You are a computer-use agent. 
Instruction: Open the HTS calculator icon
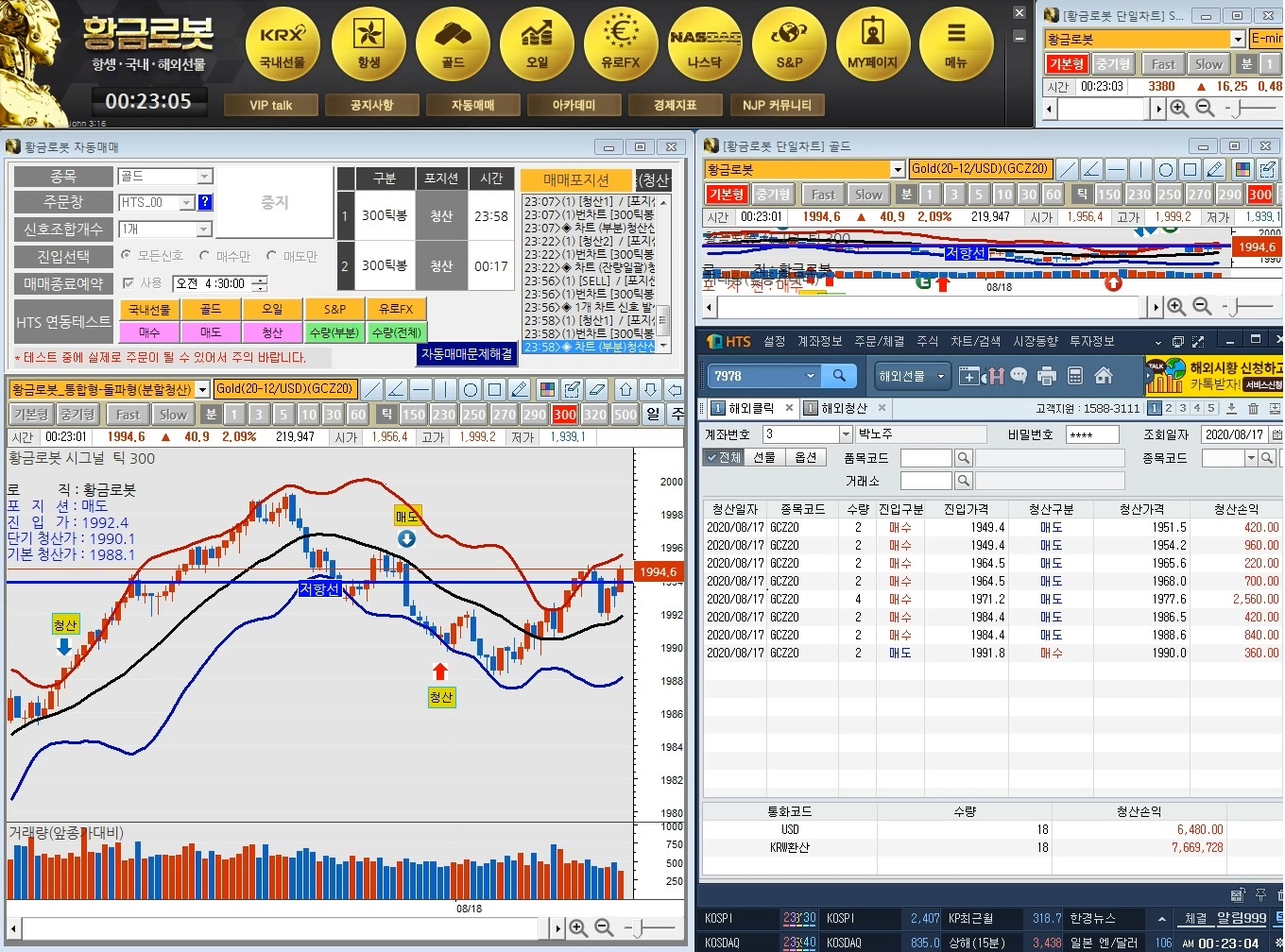tap(1074, 376)
